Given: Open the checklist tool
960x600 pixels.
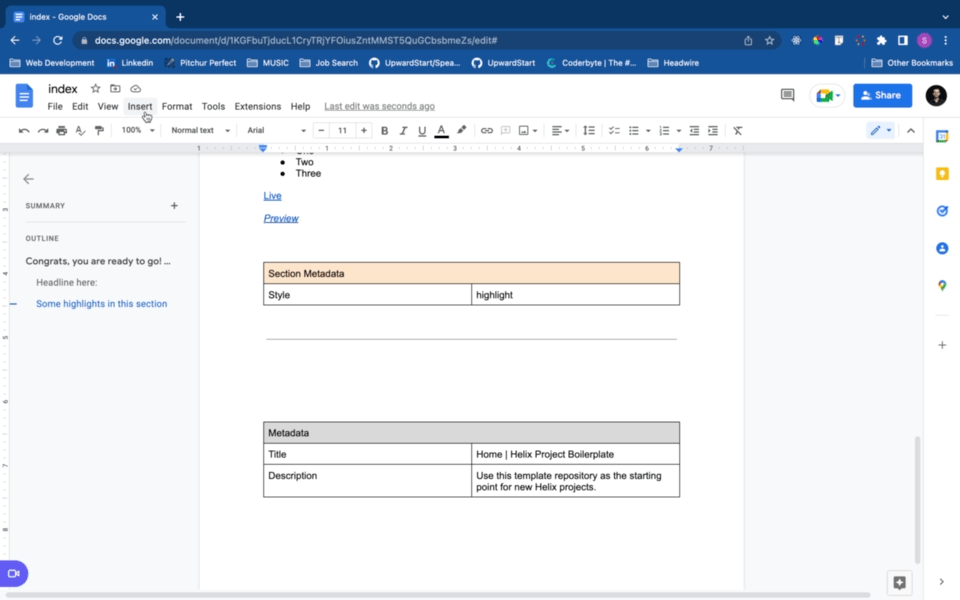Looking at the screenshot, I should point(614,131).
